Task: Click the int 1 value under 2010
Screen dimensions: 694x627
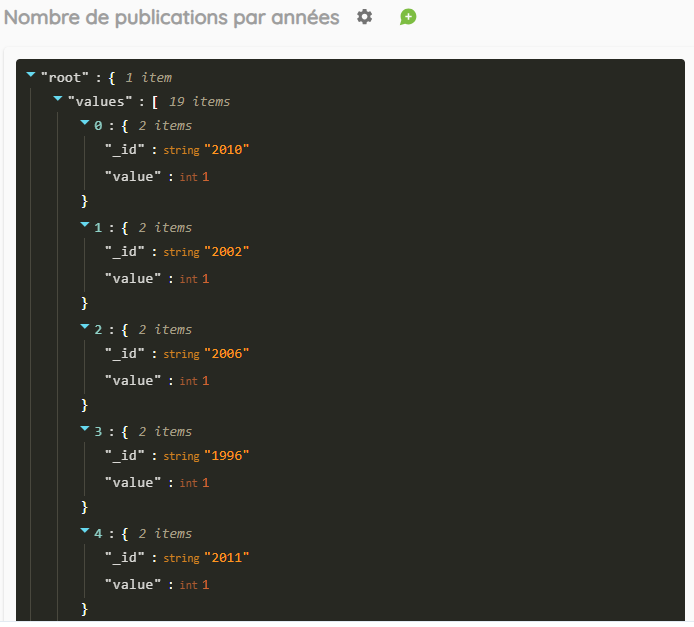Action: point(205,177)
